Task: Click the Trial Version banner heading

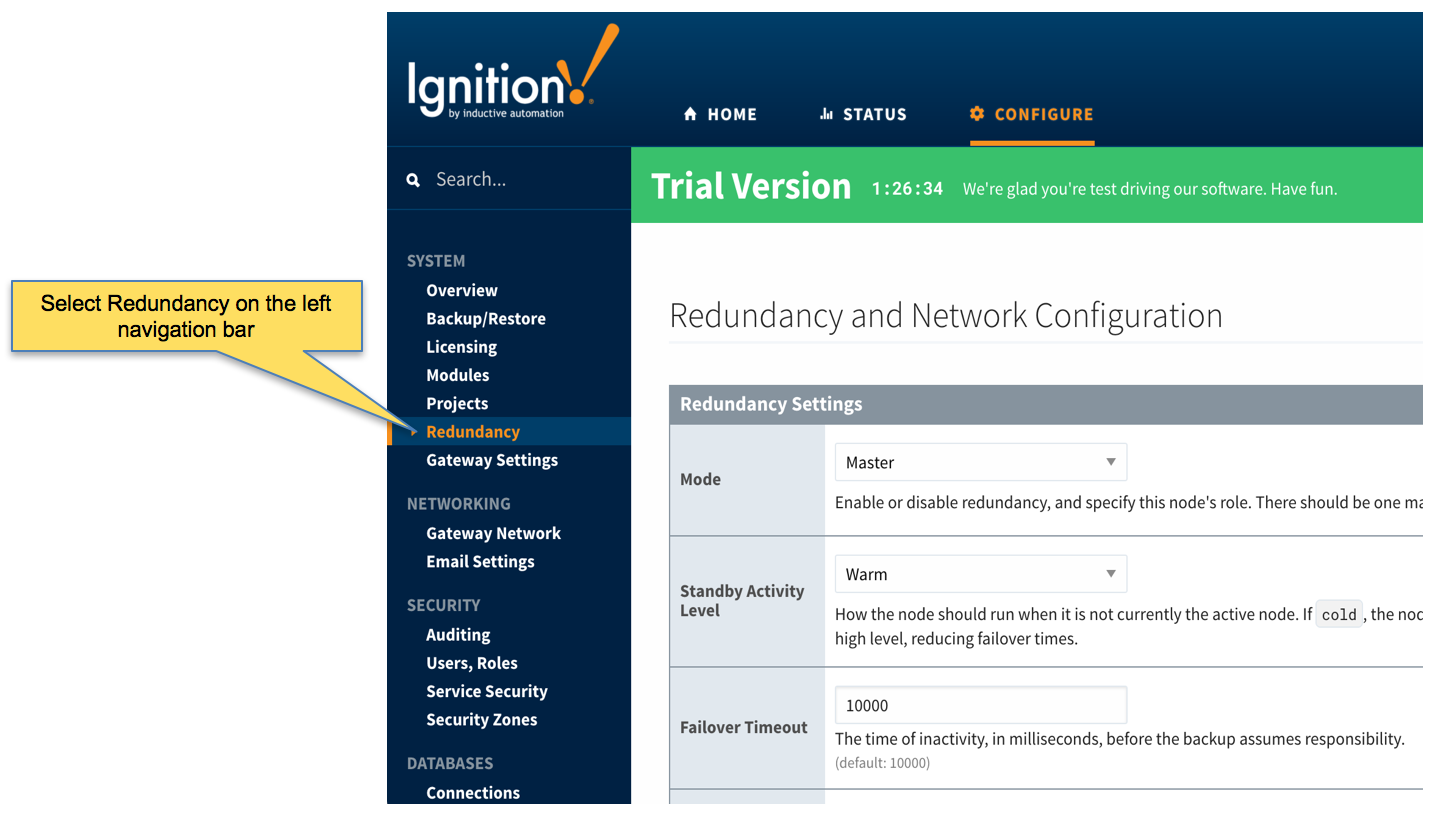Action: coord(751,186)
